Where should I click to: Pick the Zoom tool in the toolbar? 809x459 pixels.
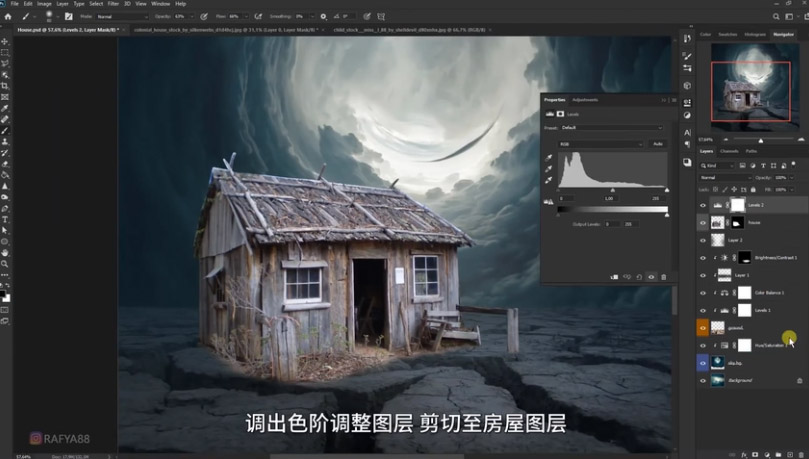tap(5, 264)
